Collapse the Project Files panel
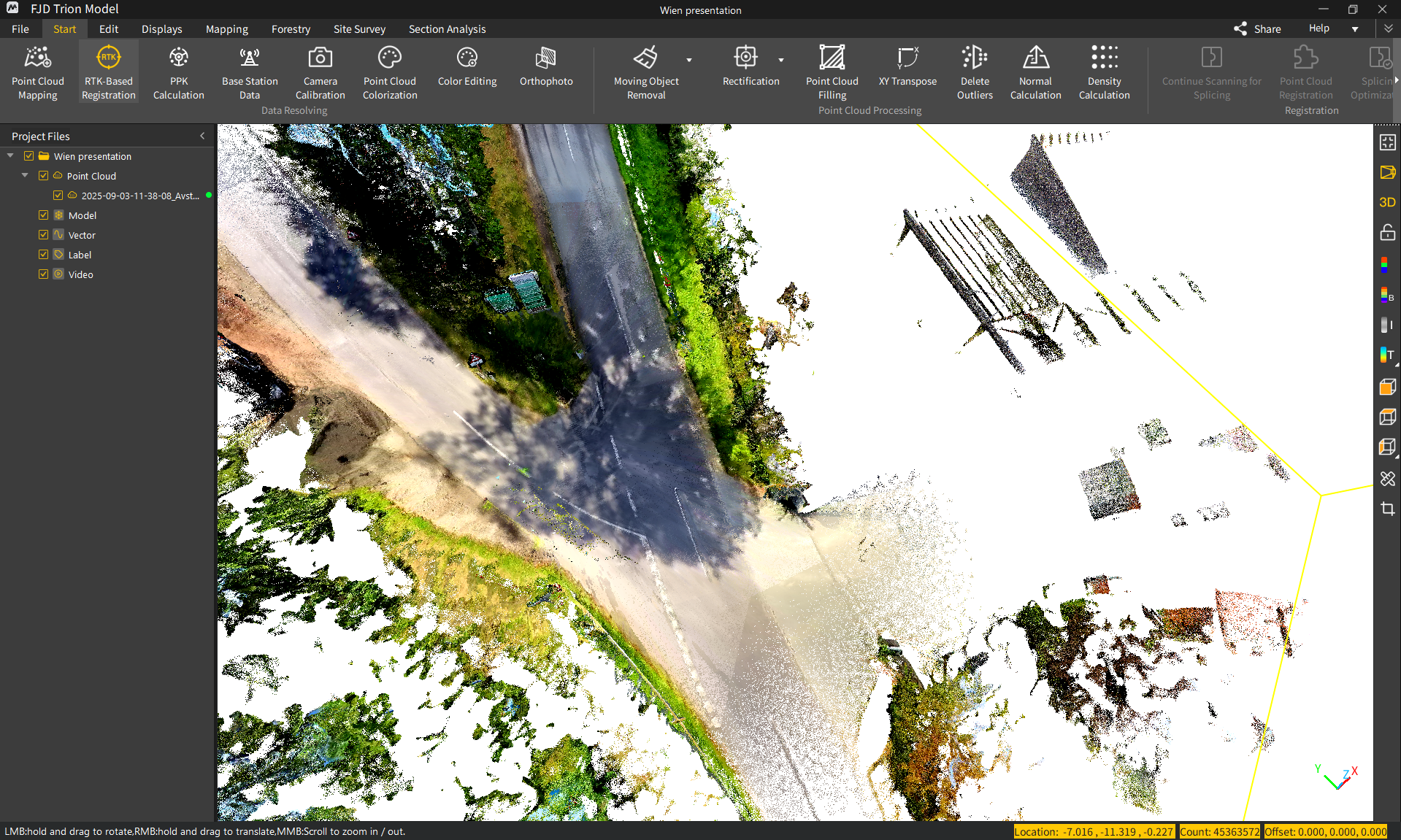The height and width of the screenshot is (840, 1401). (202, 135)
